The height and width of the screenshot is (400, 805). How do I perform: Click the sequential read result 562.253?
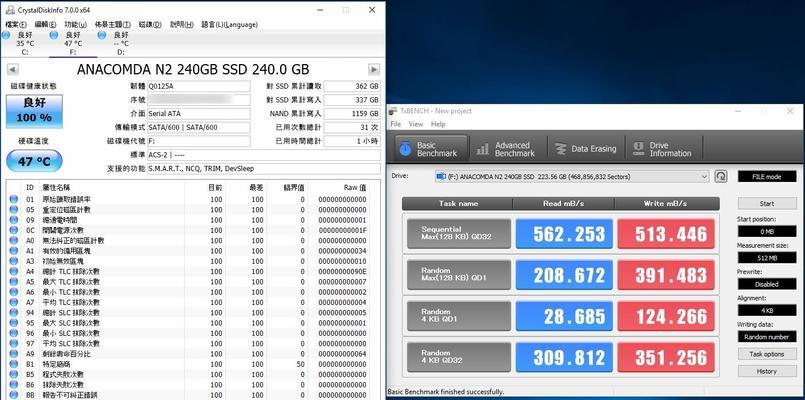[x=564, y=234]
